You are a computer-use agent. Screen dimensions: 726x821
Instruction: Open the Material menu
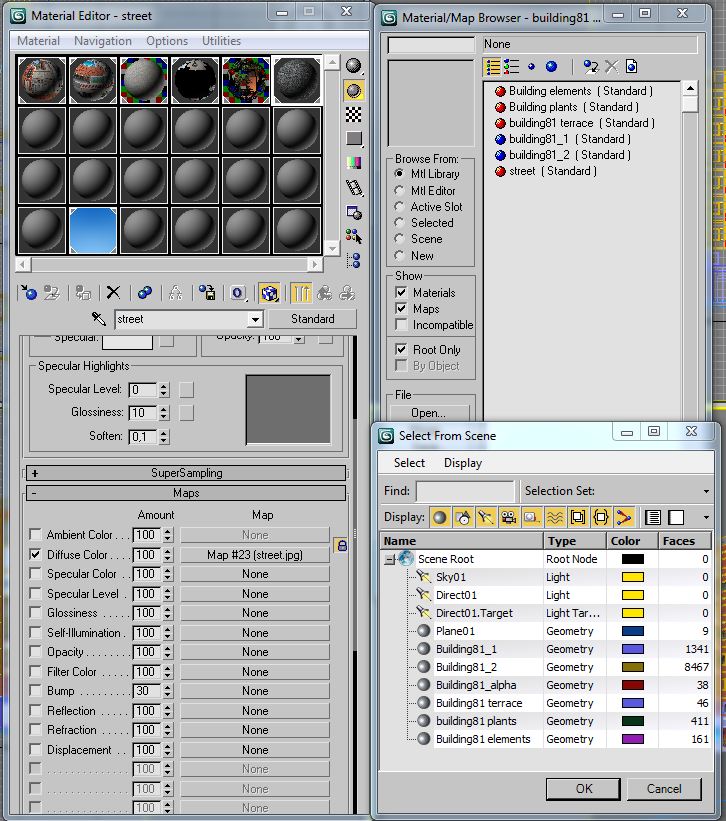[x=38, y=41]
